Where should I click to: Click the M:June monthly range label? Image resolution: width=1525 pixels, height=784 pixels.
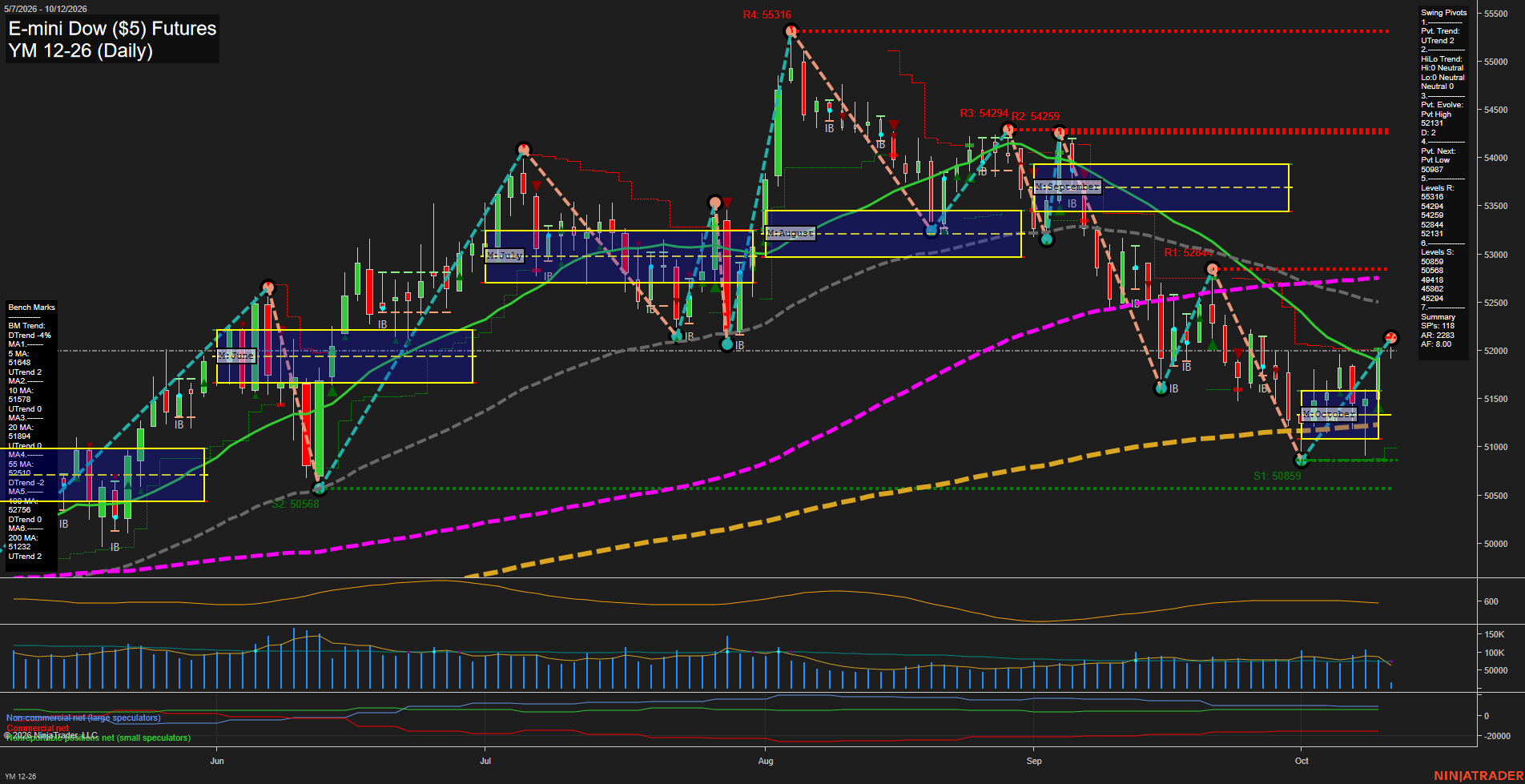click(235, 356)
